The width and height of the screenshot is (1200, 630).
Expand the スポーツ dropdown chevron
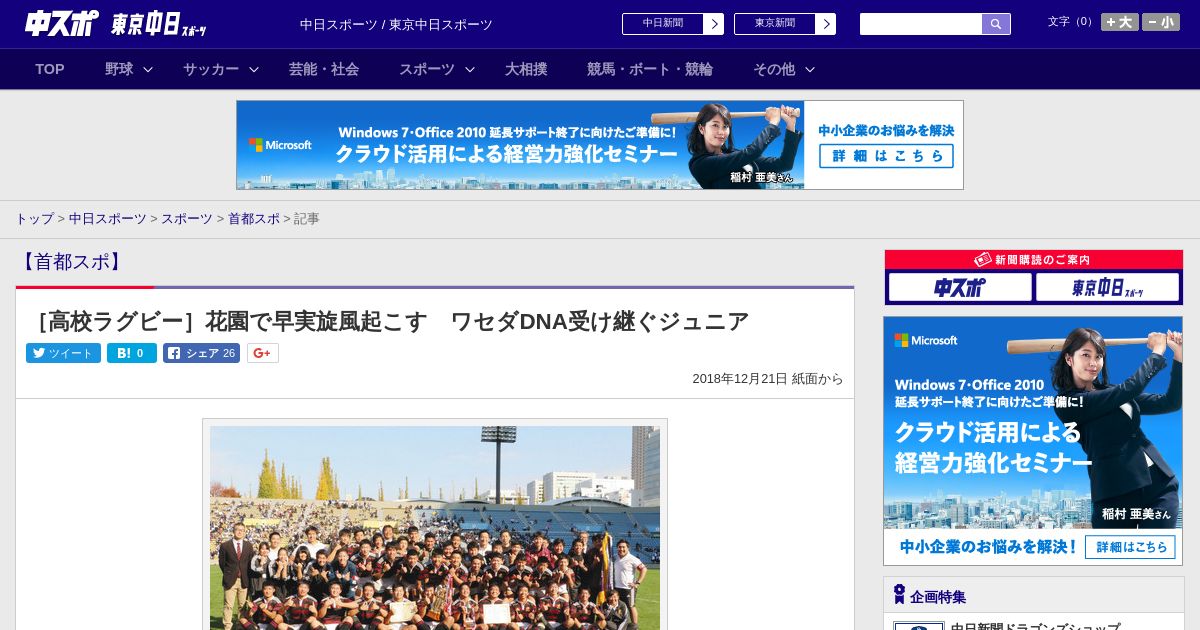click(x=470, y=69)
